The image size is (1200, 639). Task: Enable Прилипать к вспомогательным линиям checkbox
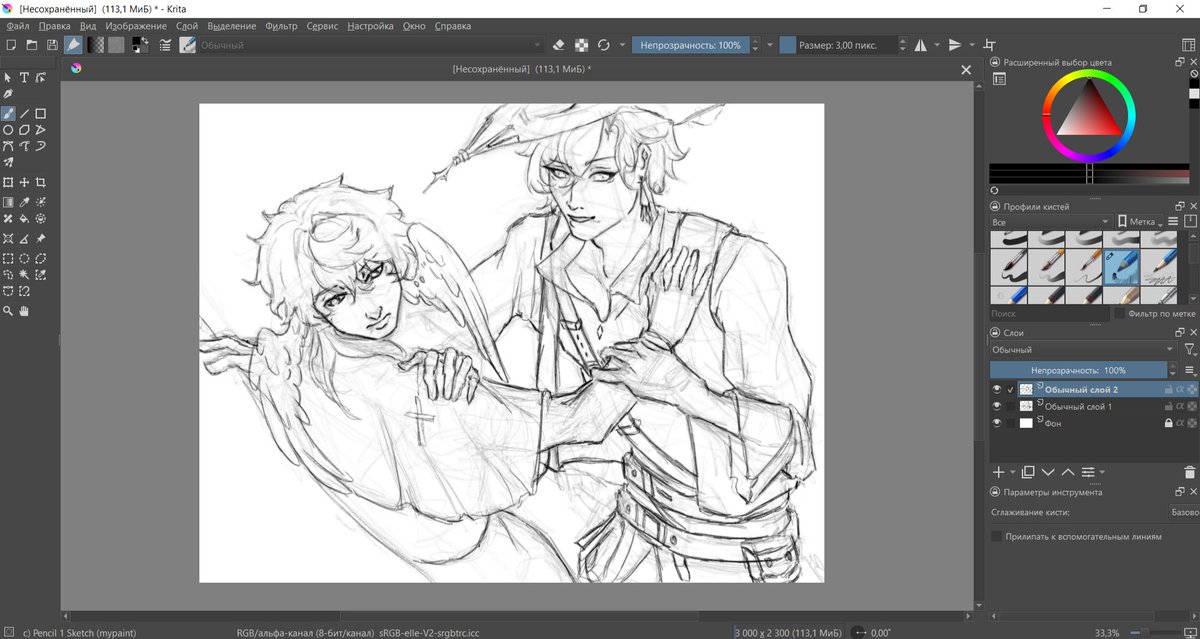point(996,536)
